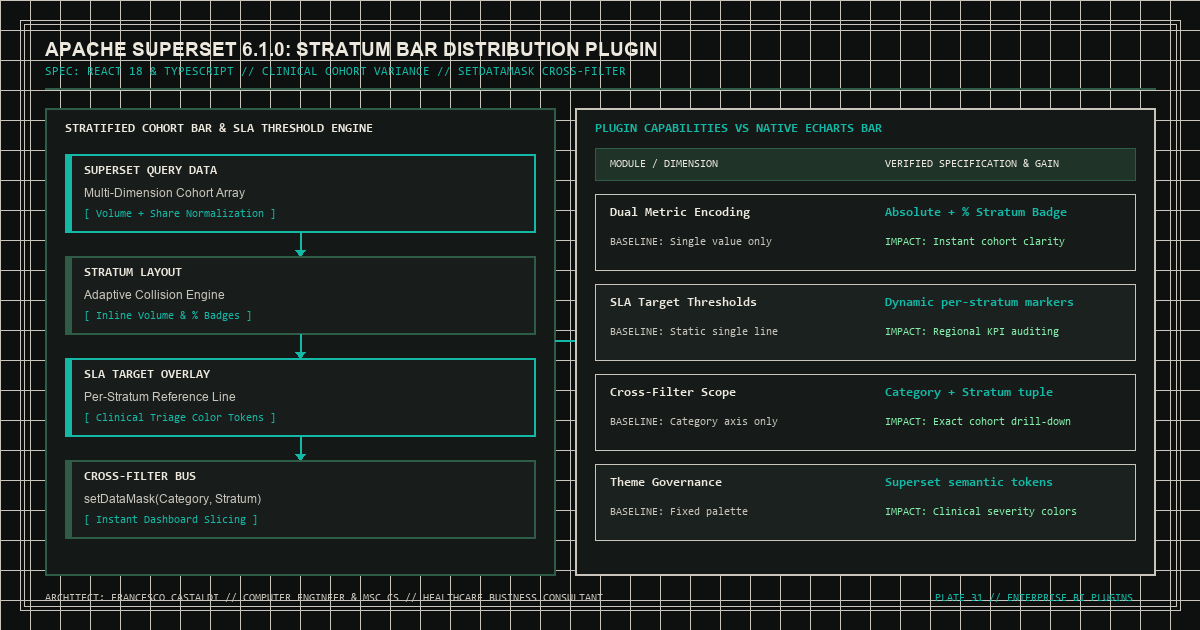Click the 'Plate 31 // Enterprise BI Plugins' footer
Viewport: 1200px width, 630px height.
coord(1034,598)
